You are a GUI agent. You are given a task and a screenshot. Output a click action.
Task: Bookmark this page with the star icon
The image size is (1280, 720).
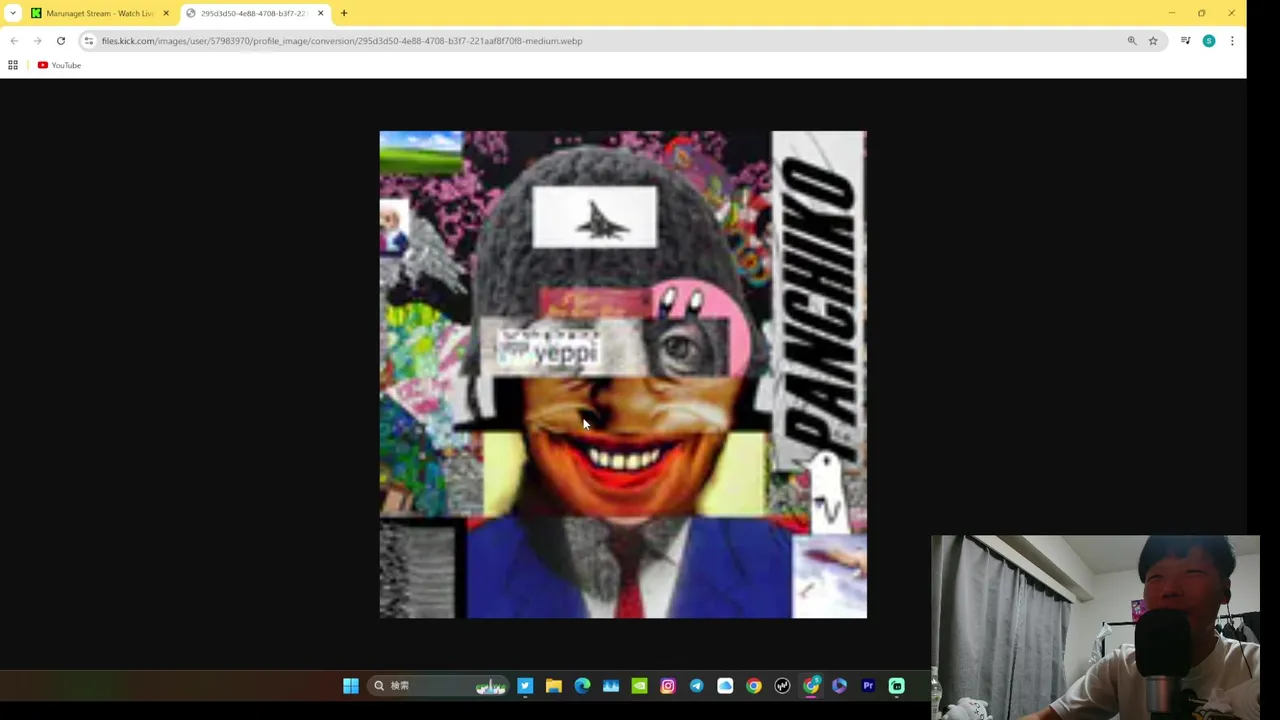(1153, 41)
